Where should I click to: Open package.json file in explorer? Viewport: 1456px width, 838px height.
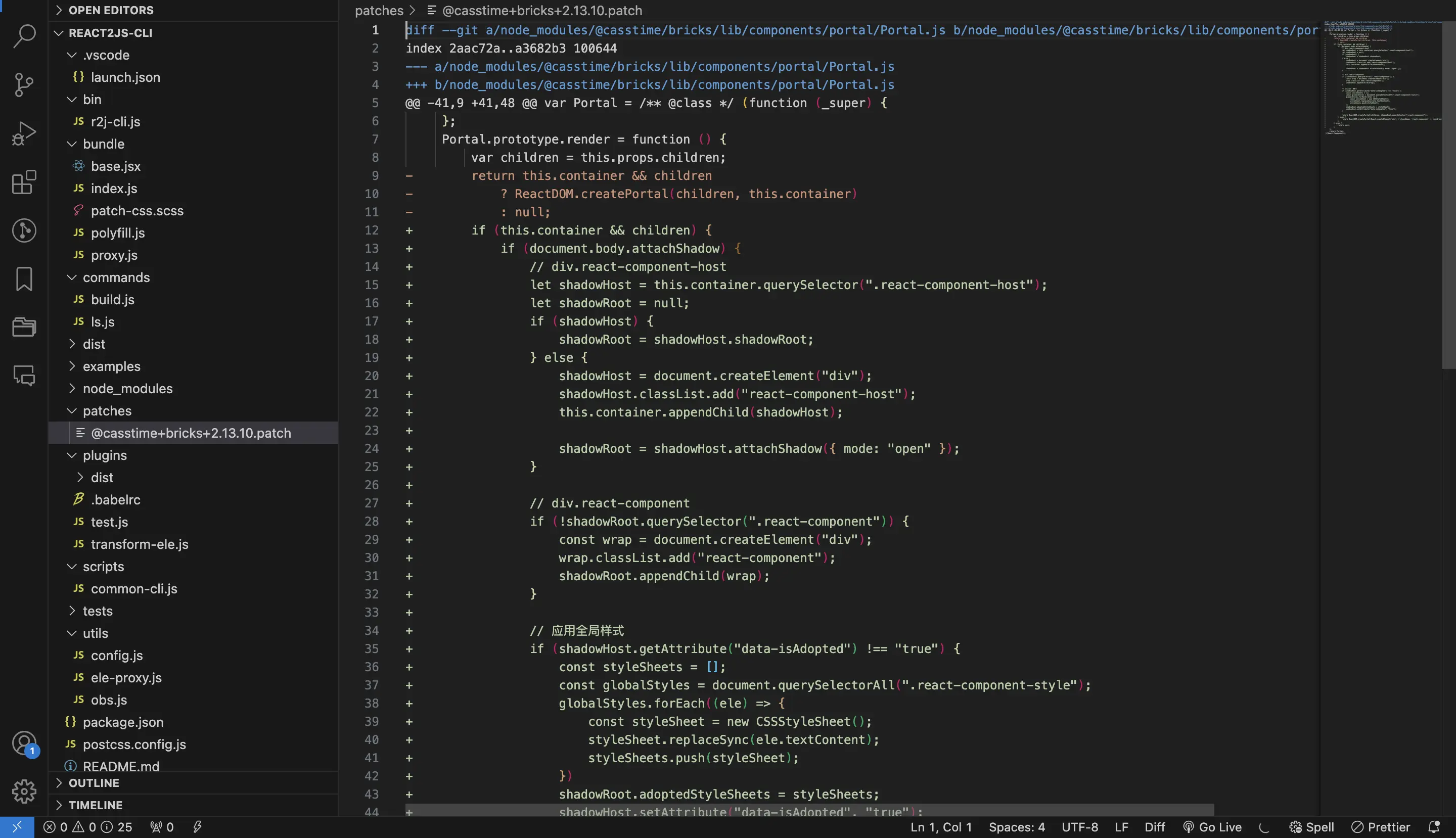pos(123,722)
